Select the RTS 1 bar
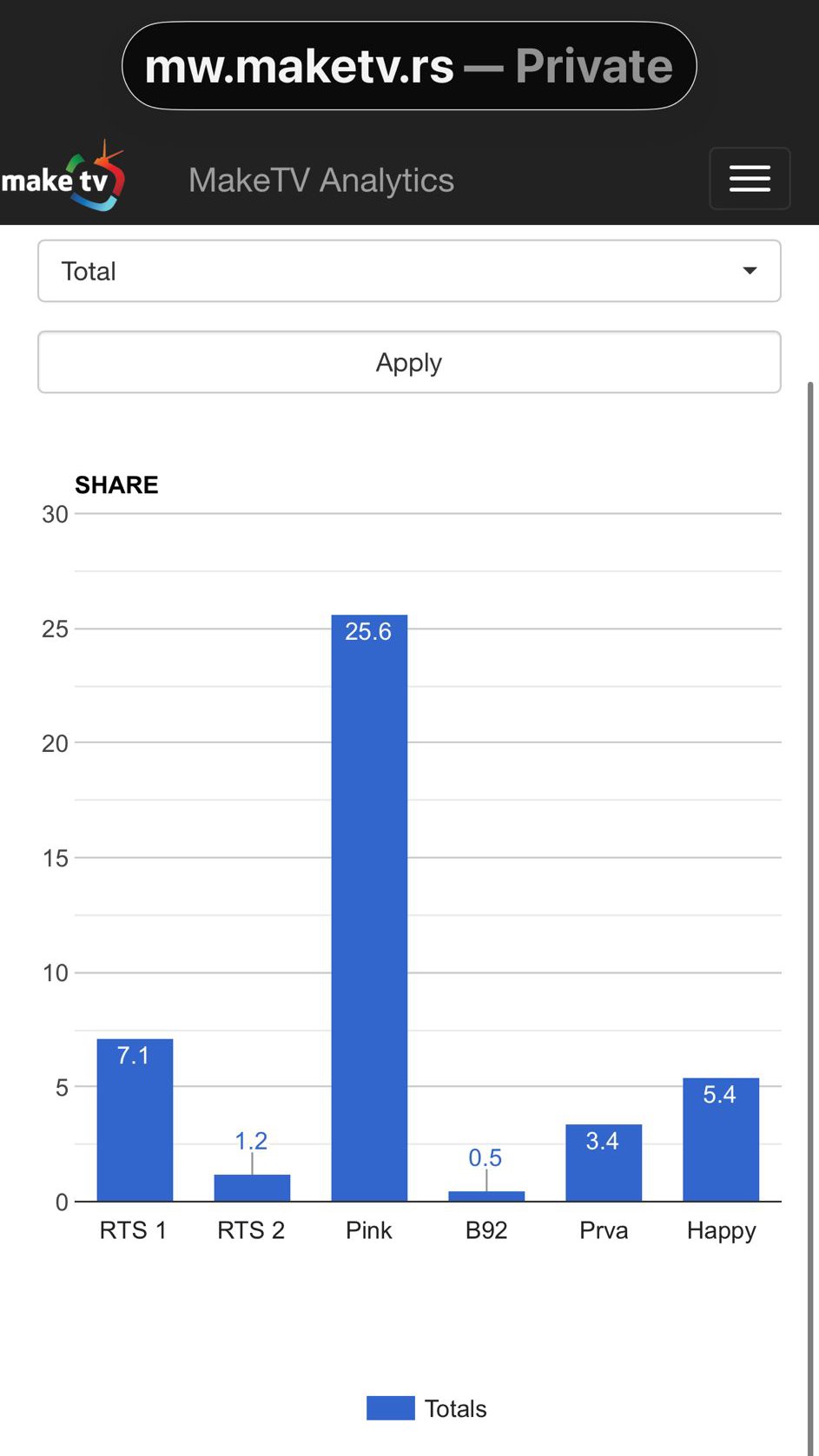 (x=135, y=1129)
